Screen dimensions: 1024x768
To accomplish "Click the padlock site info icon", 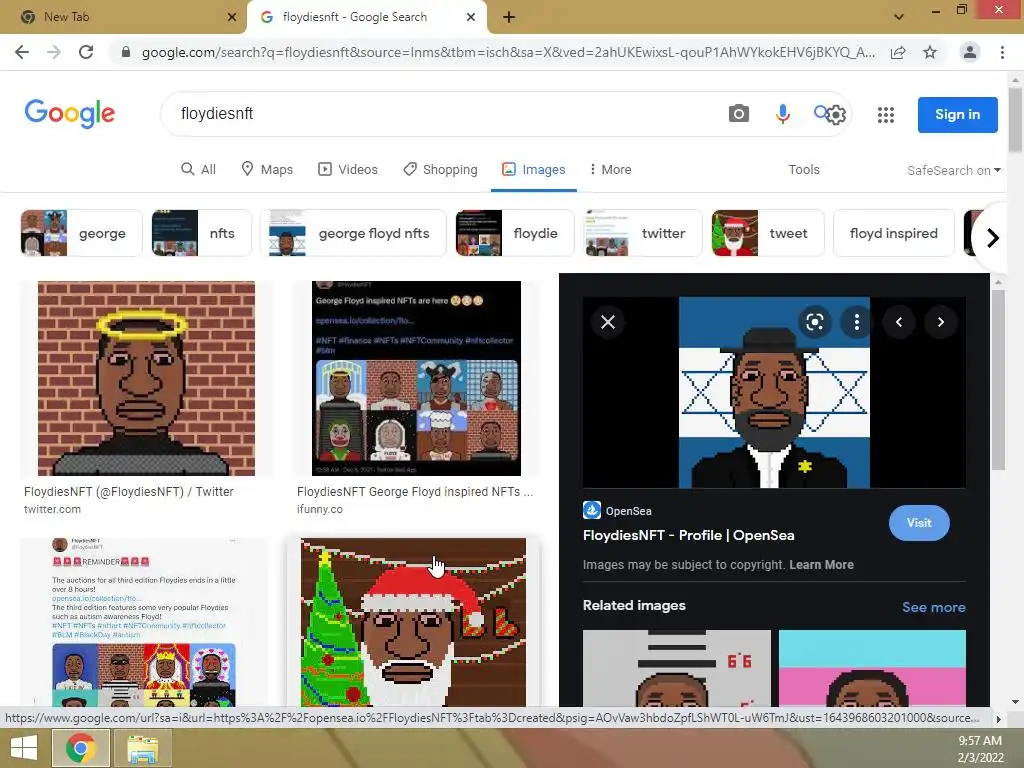I will pyautogui.click(x=126, y=52).
